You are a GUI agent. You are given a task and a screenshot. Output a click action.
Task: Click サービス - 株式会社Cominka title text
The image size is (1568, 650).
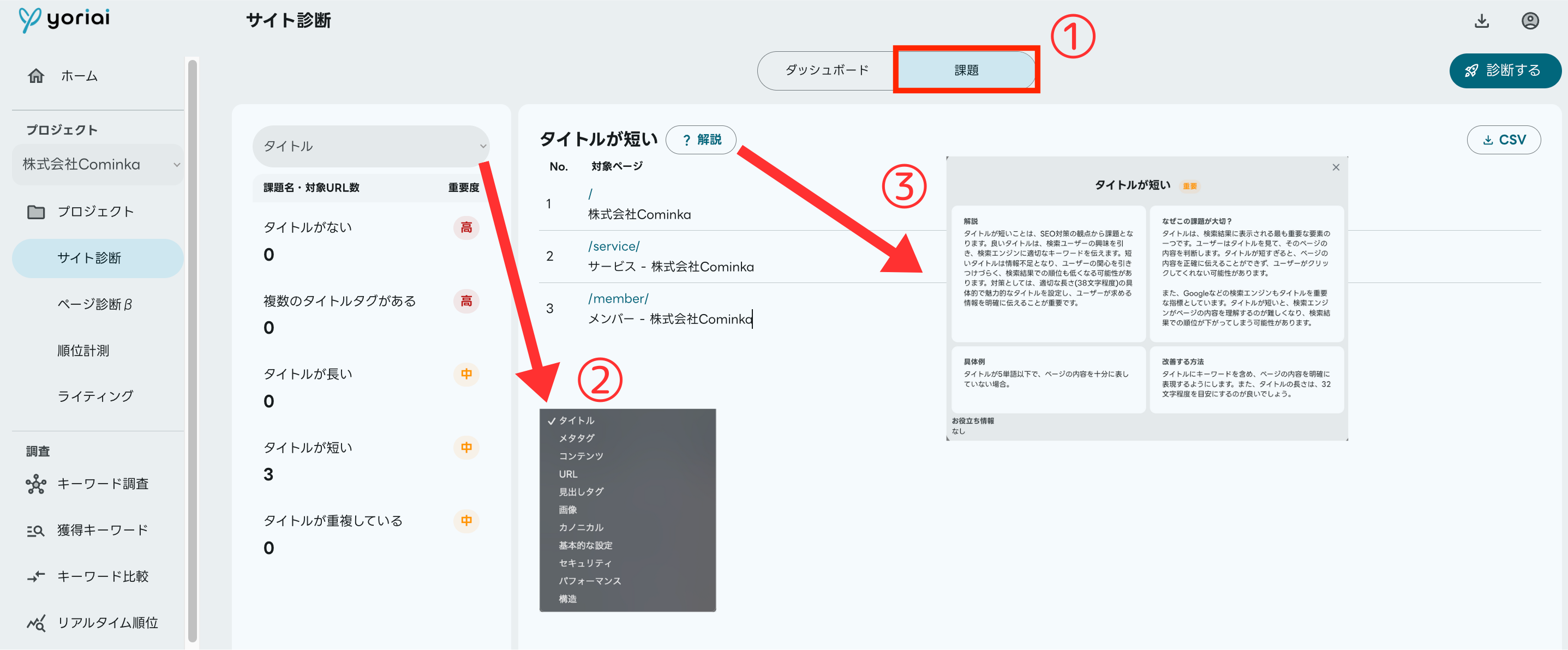671,267
